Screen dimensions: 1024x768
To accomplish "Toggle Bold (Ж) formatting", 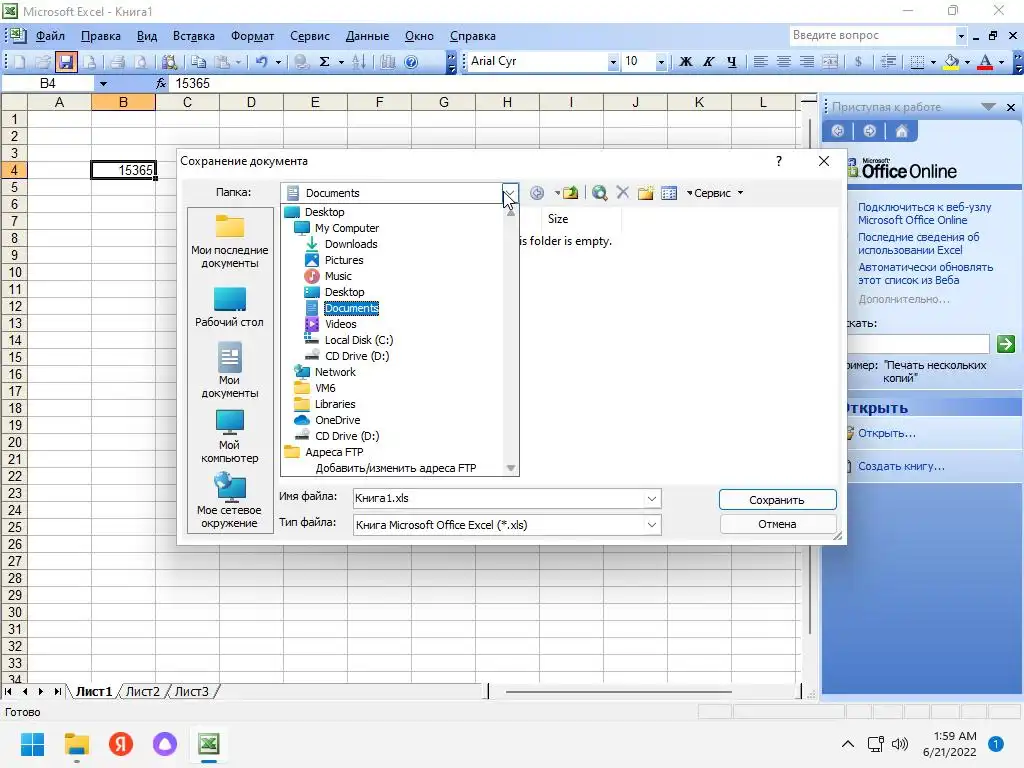I will (x=686, y=61).
